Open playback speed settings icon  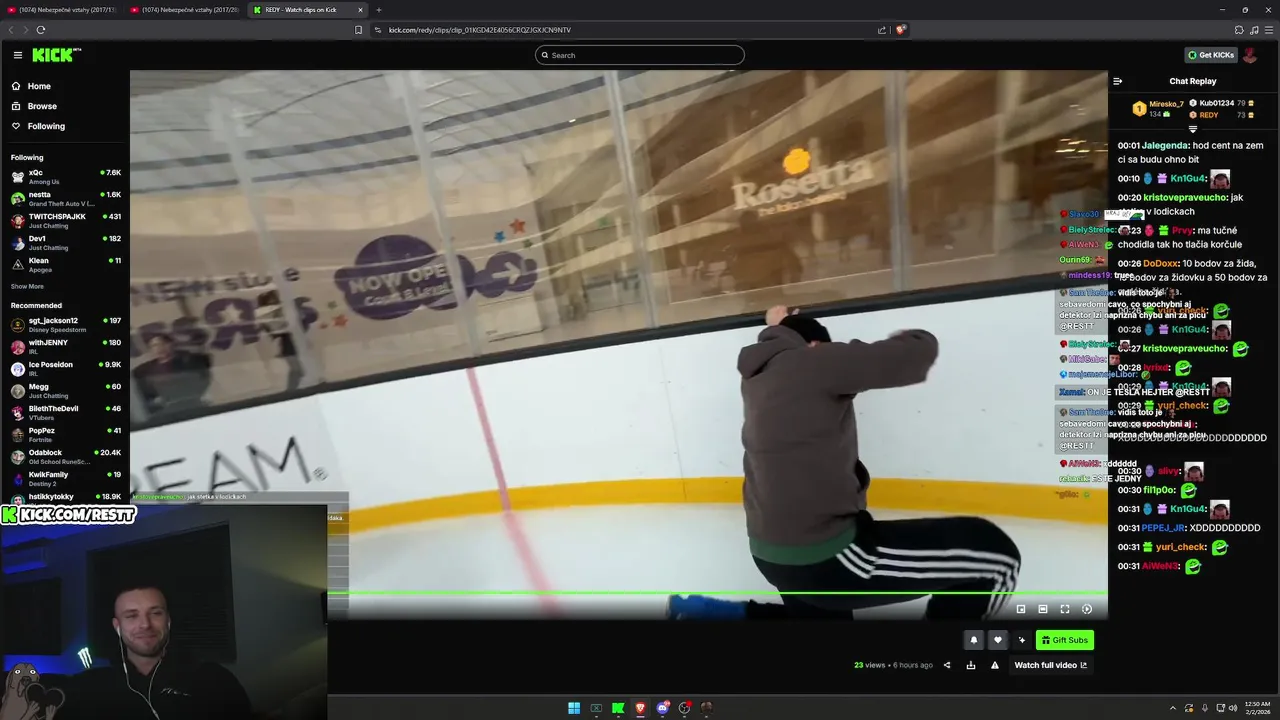(x=1087, y=608)
